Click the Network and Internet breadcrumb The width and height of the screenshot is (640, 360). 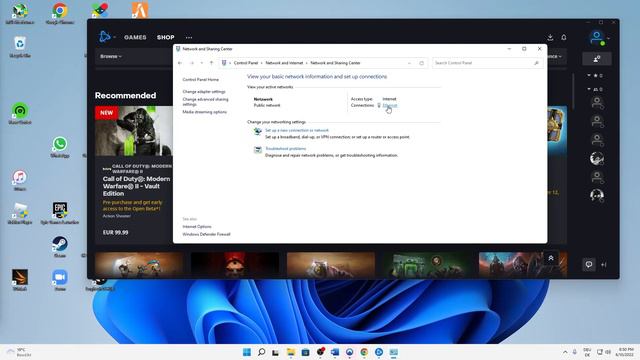pos(284,63)
